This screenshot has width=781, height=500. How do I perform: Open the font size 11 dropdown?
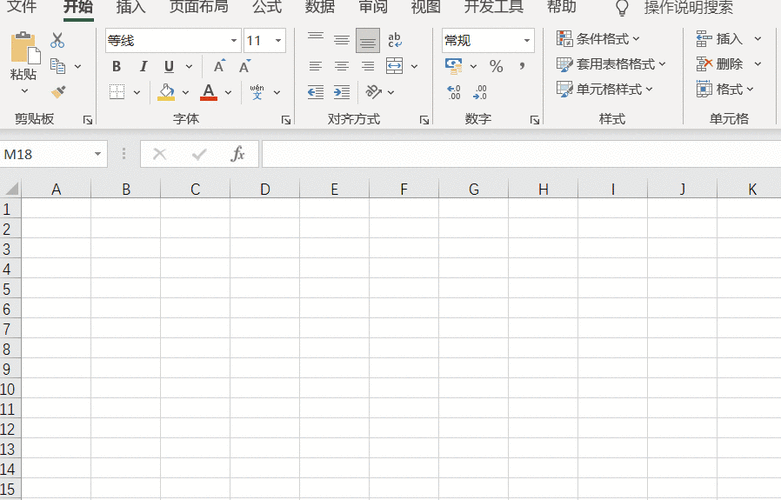278,40
